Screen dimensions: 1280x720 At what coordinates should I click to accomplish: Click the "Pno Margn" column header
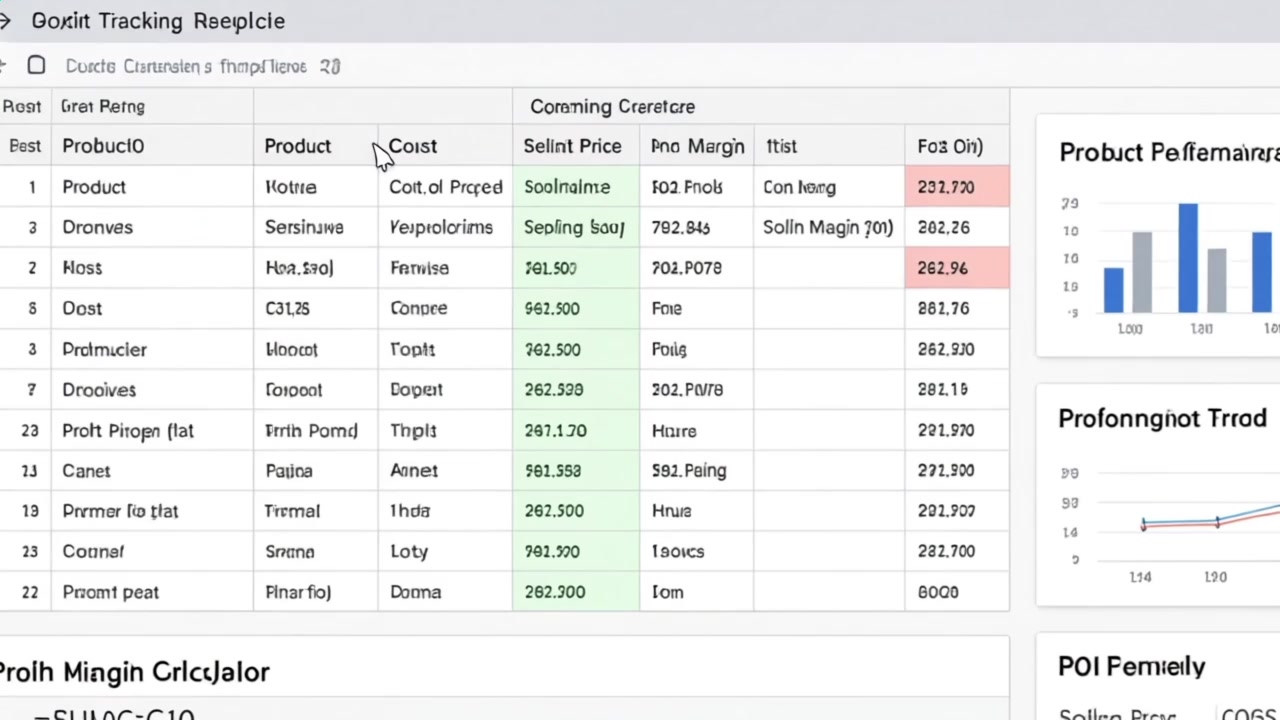point(697,146)
